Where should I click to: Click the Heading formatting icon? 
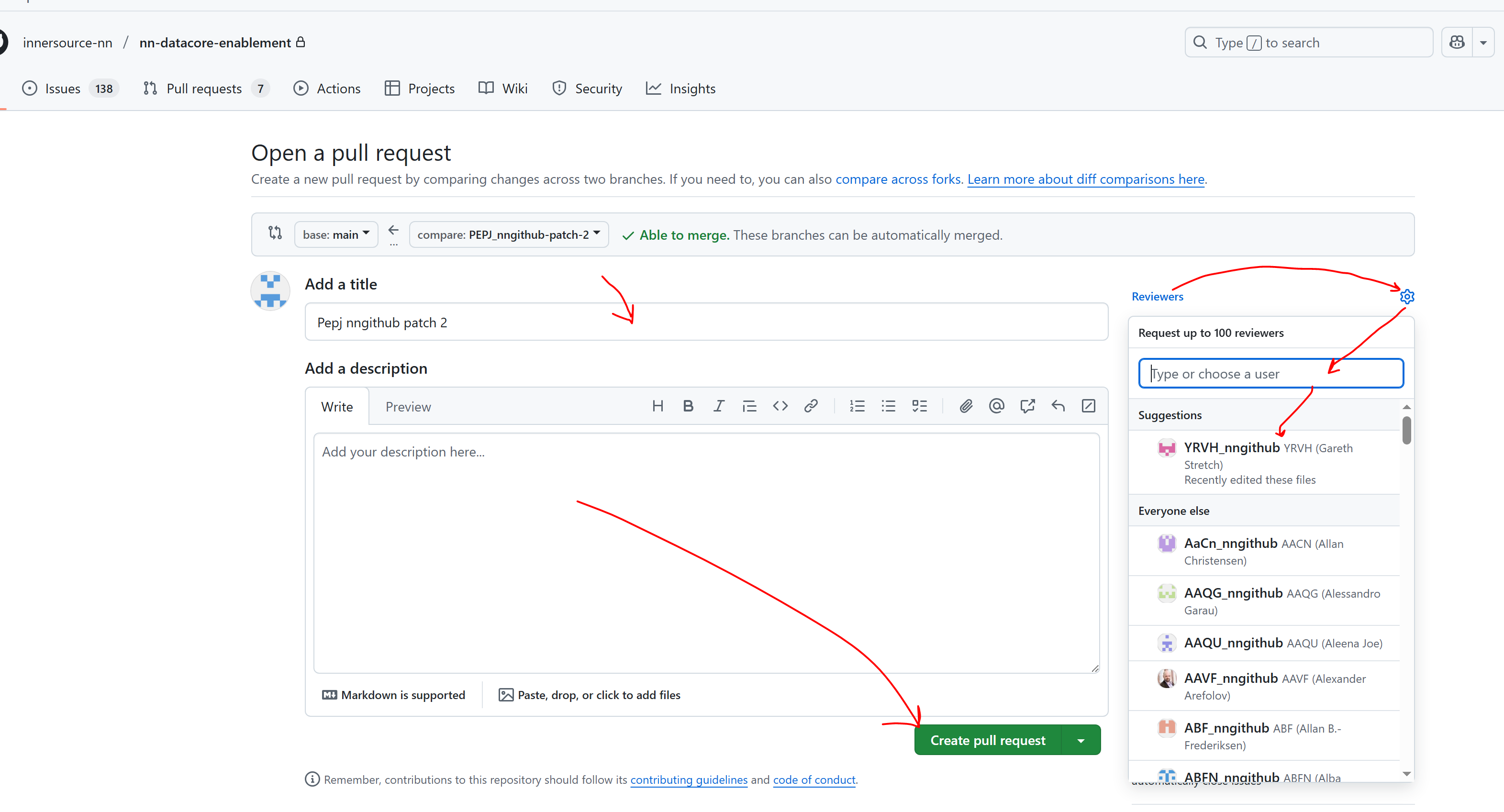657,406
